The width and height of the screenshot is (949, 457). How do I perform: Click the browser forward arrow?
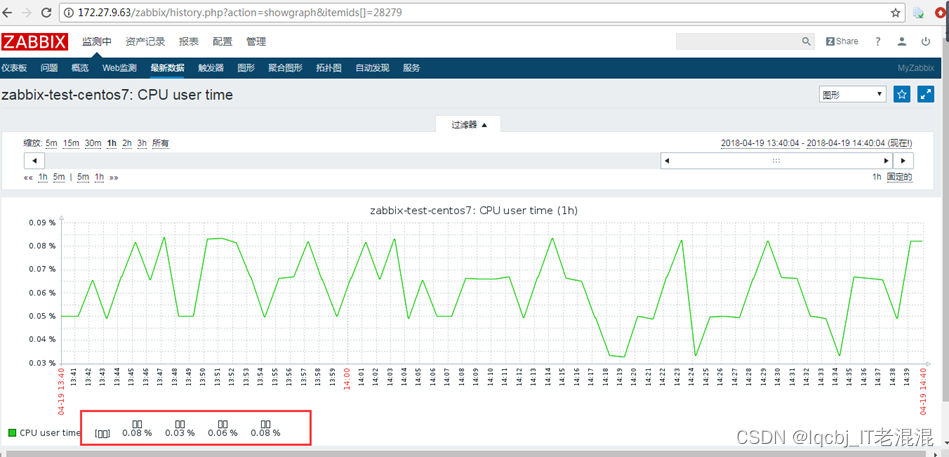coord(26,12)
